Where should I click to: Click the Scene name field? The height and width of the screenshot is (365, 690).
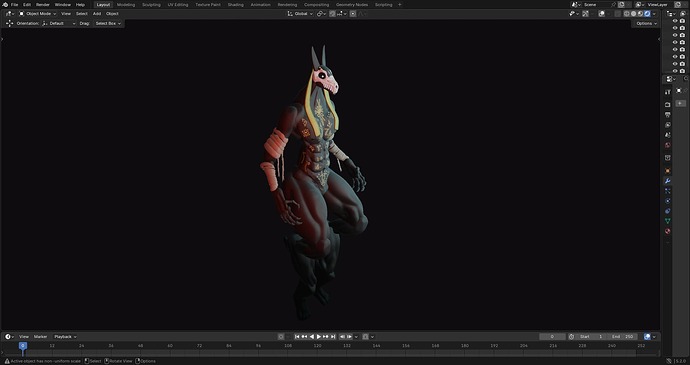tap(597, 4)
